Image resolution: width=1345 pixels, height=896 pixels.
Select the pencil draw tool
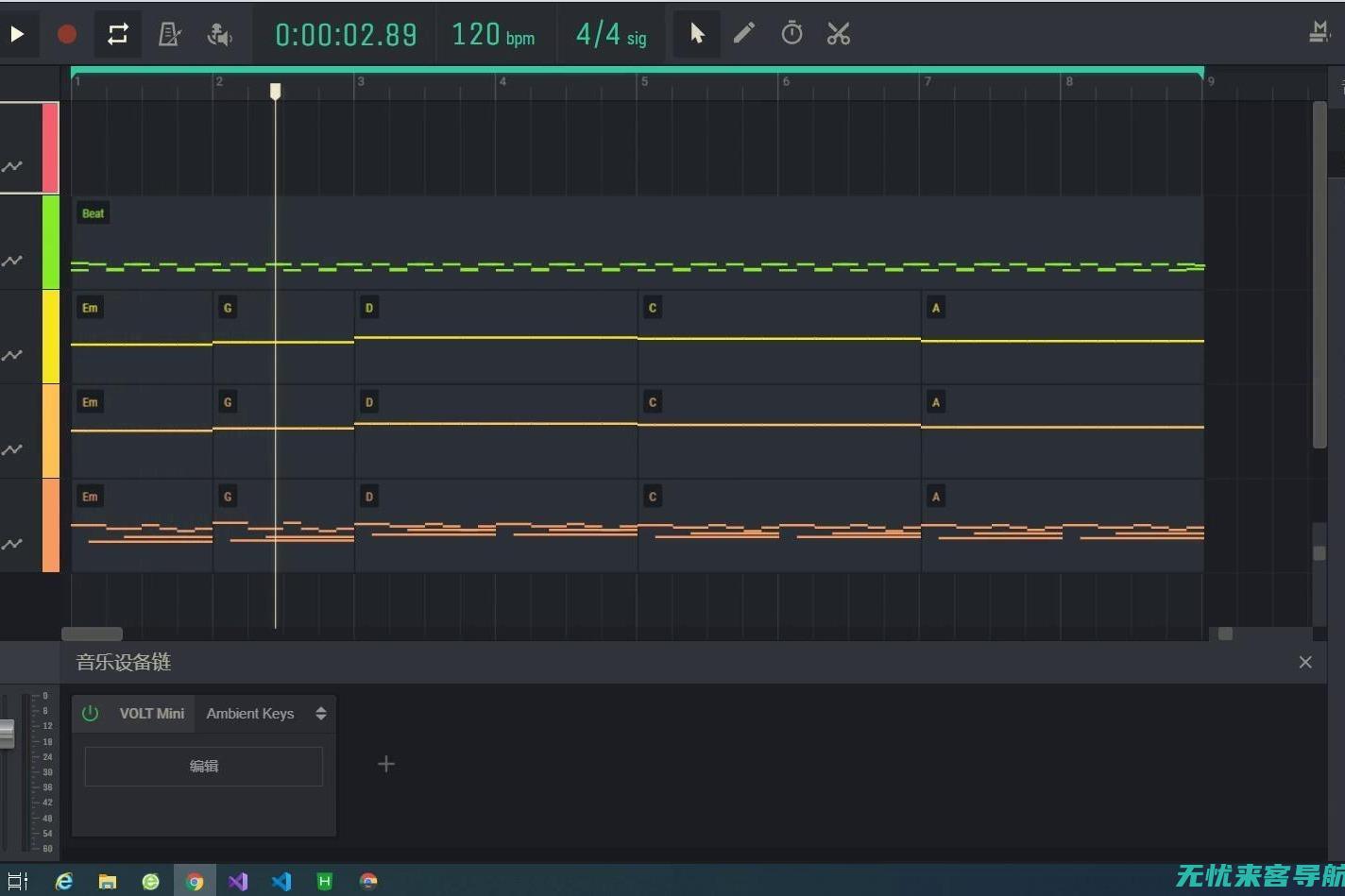[x=744, y=34]
